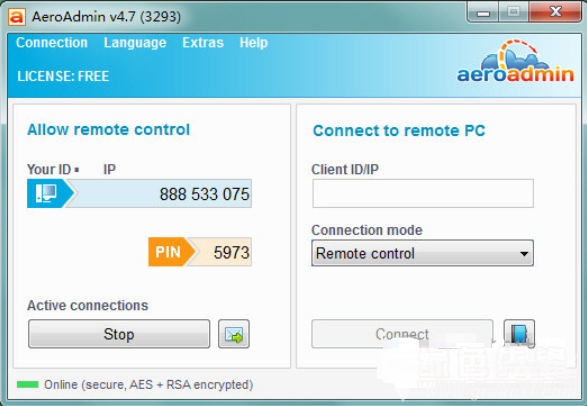Click the send invitation email icon button

[234, 334]
